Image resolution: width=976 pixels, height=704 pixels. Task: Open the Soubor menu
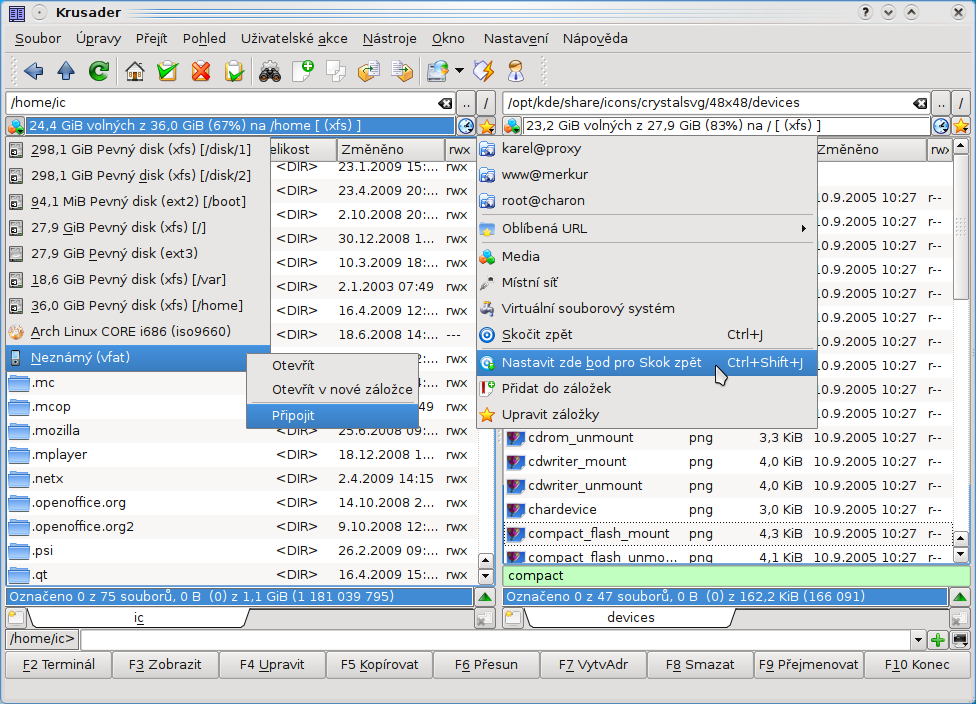(38, 39)
